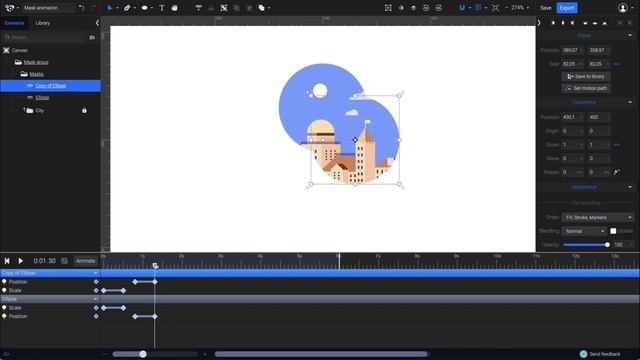Collapse the Mask group folder

[18, 62]
